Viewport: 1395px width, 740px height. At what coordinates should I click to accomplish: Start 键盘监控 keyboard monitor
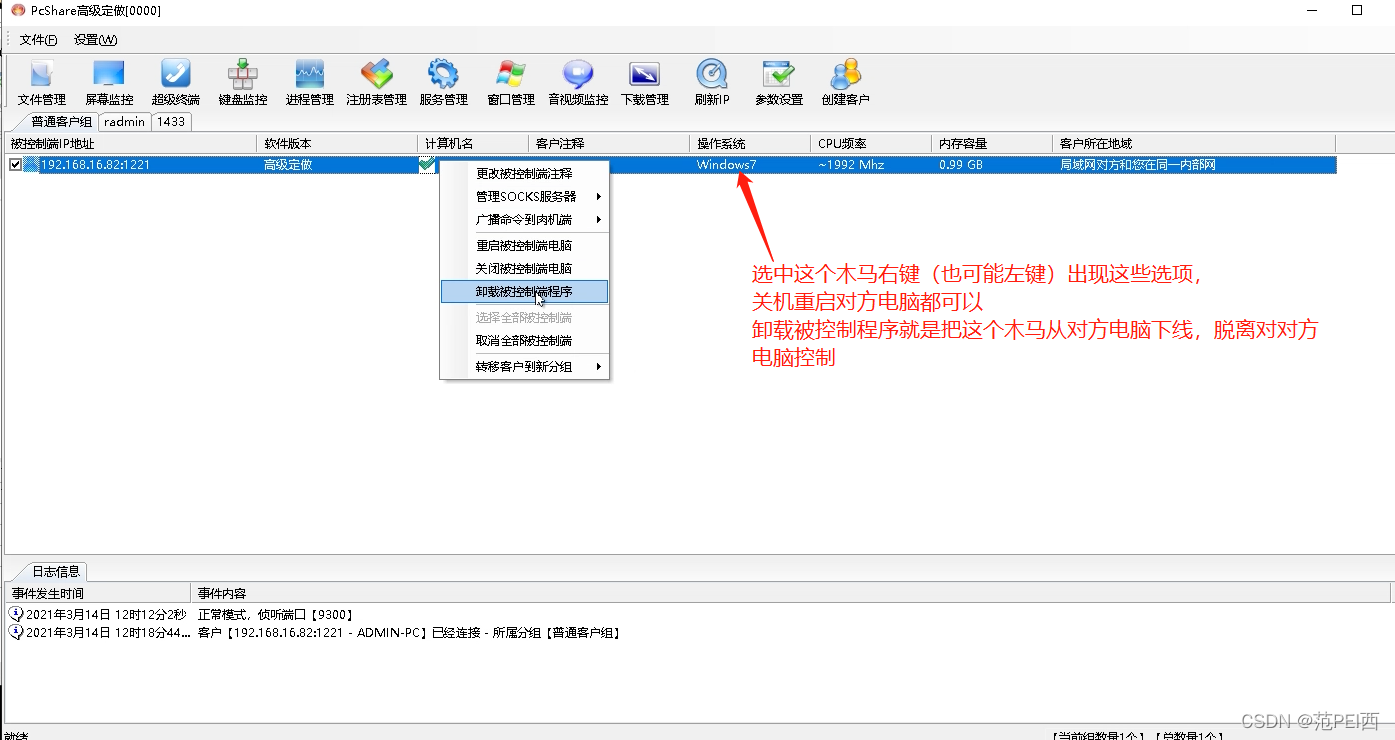(243, 82)
